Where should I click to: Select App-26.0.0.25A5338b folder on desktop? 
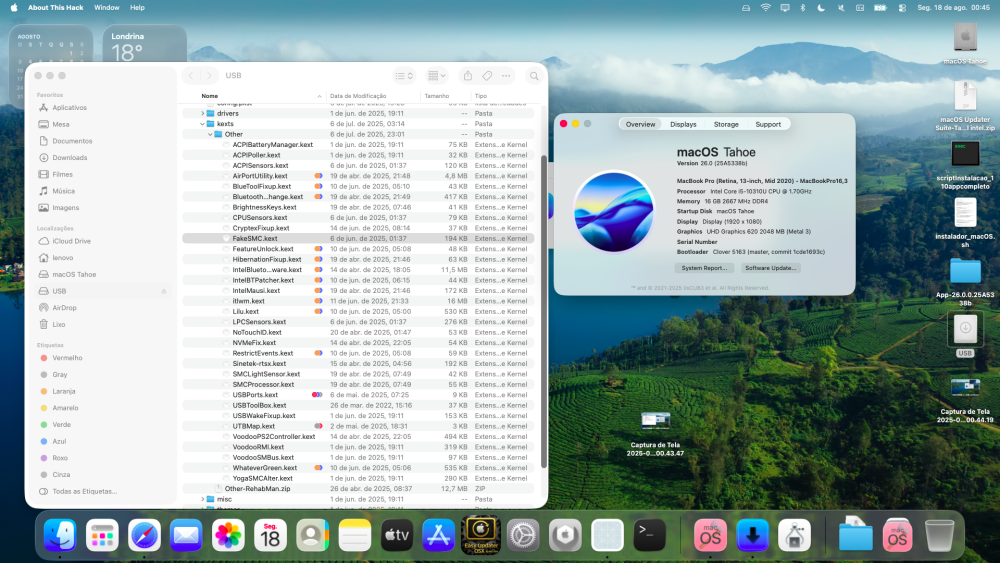[x=965, y=282]
